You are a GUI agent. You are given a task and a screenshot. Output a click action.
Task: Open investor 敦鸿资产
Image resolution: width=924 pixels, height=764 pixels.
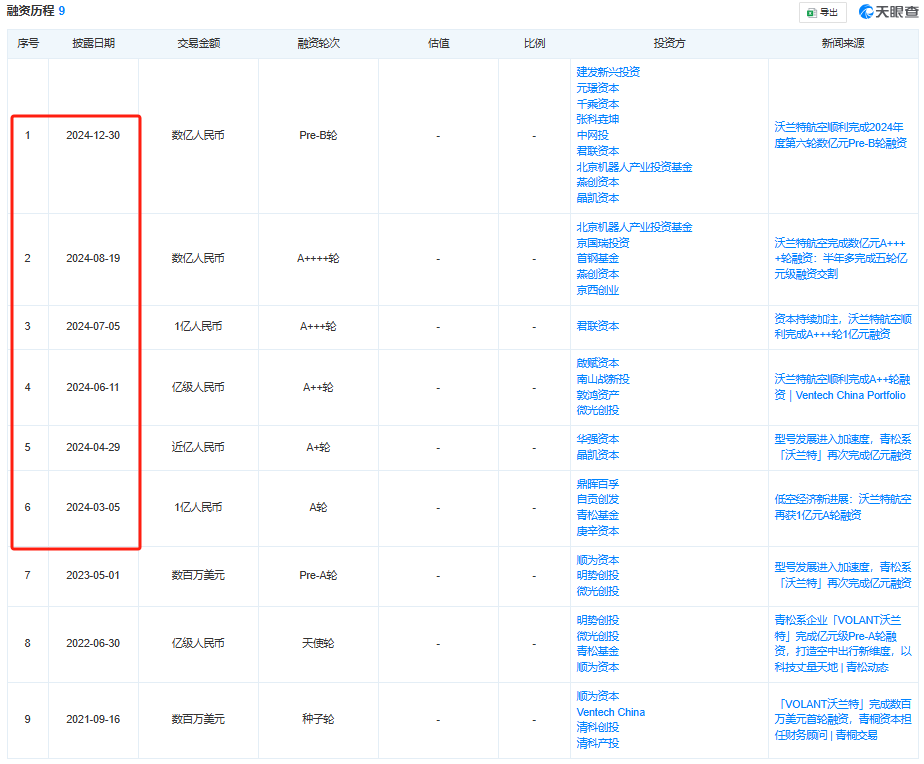598,394
